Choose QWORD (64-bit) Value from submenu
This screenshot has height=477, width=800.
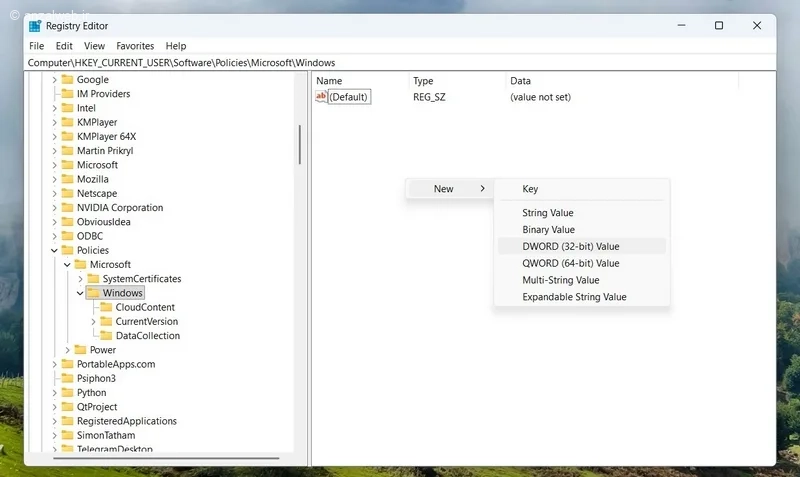(582, 263)
